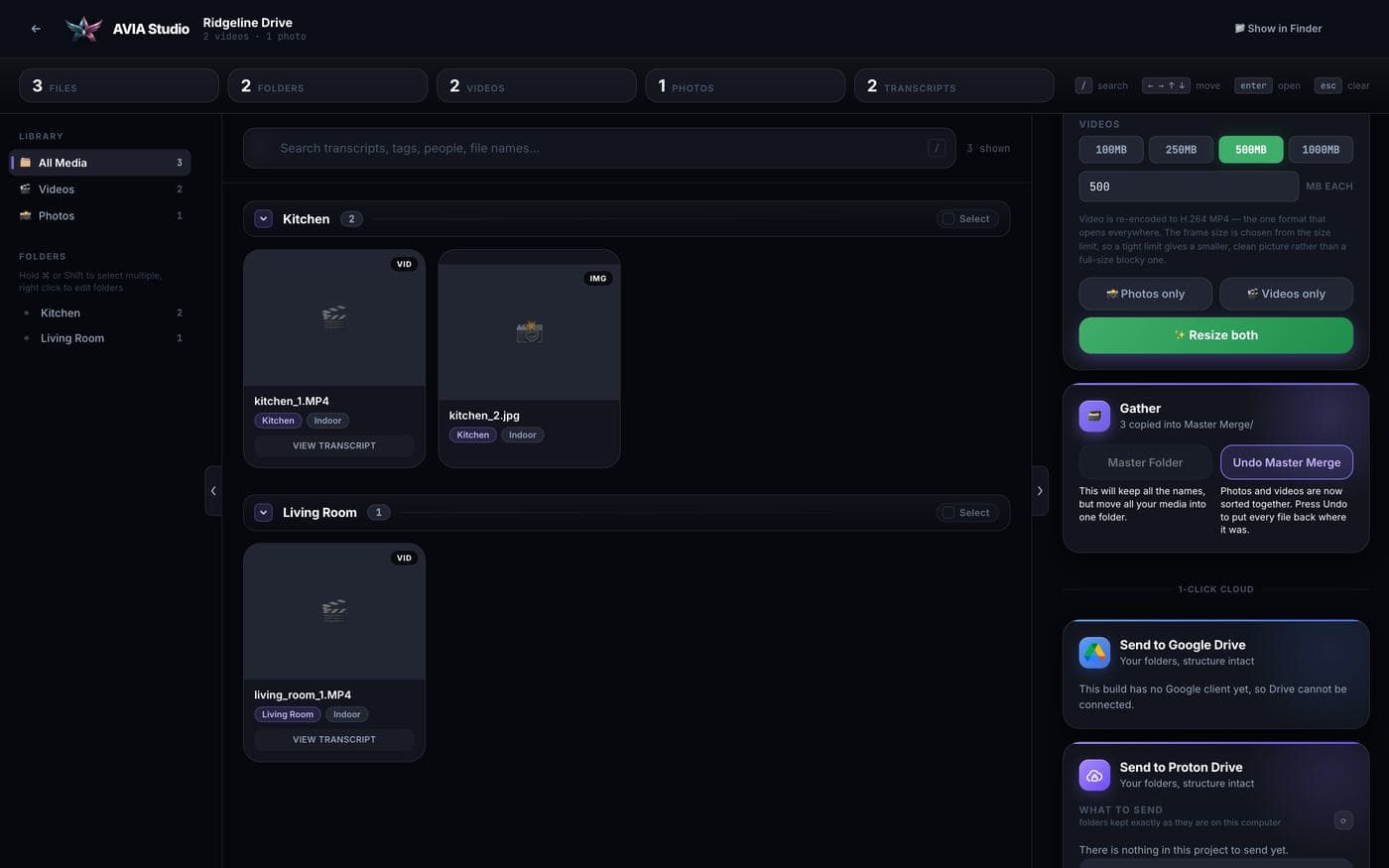
Task: Click the Proton Drive cloud icon
Action: click(x=1094, y=776)
